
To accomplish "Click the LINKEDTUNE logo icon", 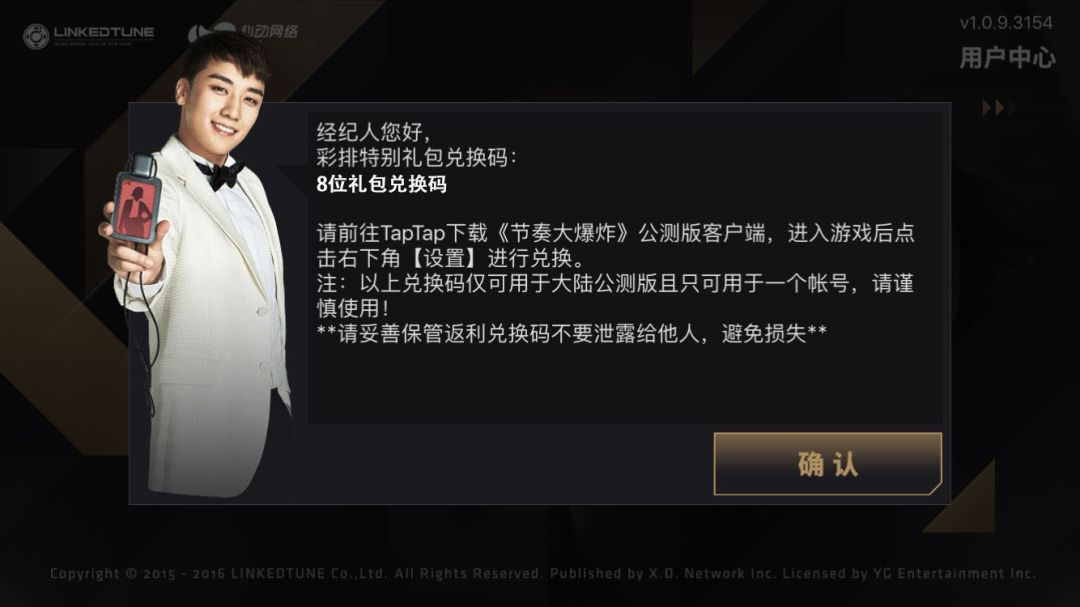I will pyautogui.click(x=88, y=36).
